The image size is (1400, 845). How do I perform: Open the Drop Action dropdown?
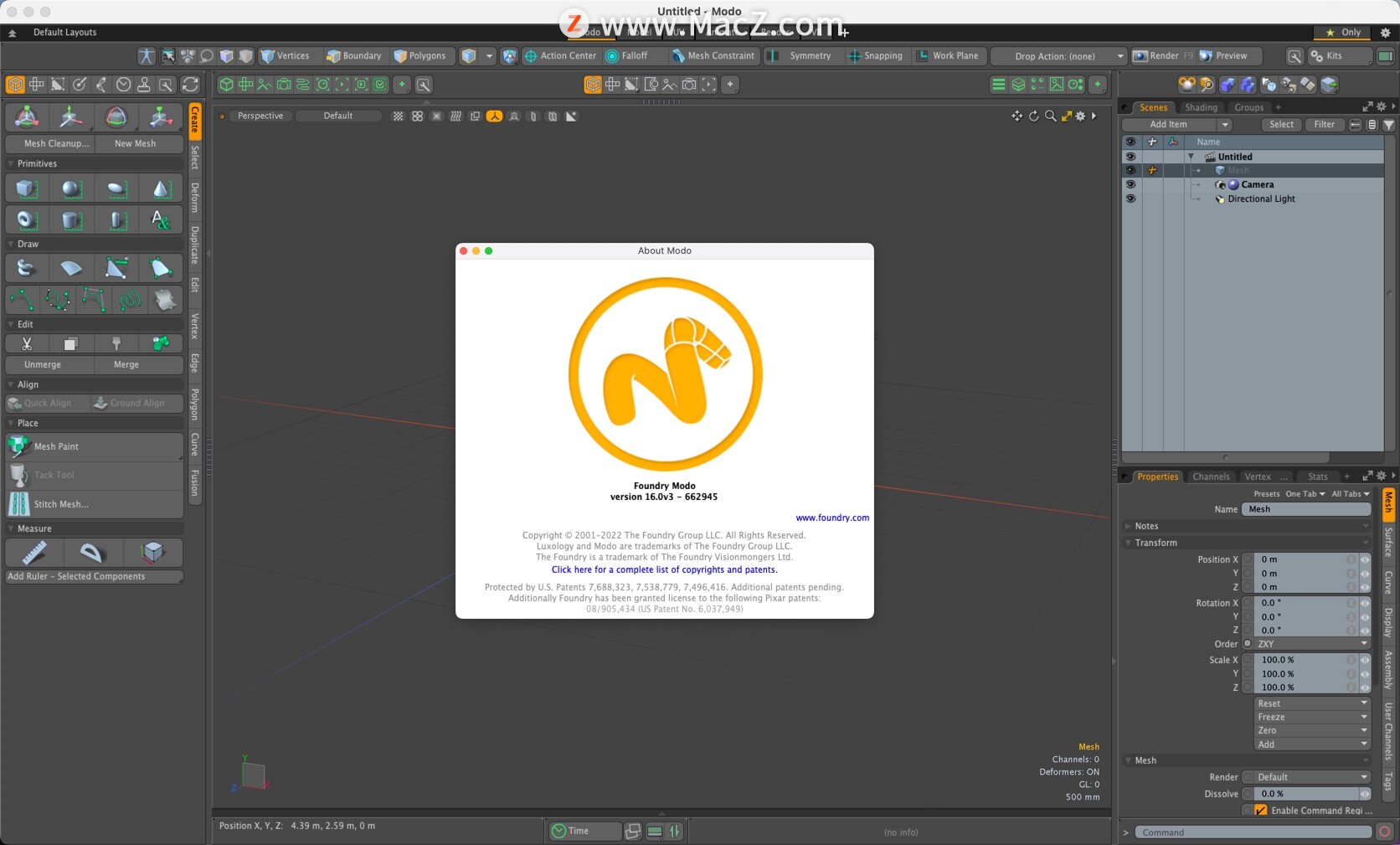click(x=1058, y=56)
